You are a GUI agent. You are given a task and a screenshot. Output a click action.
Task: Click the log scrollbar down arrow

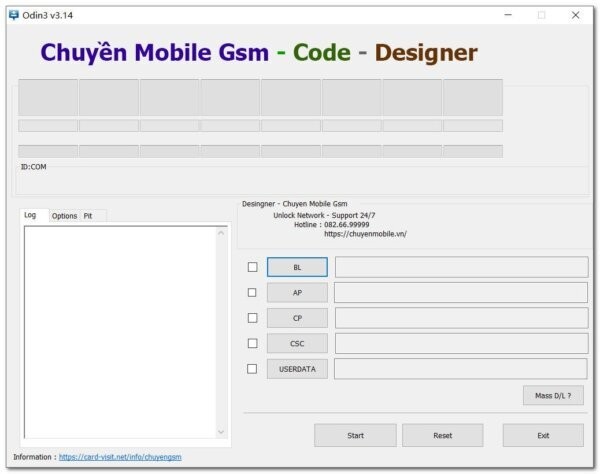(221, 432)
